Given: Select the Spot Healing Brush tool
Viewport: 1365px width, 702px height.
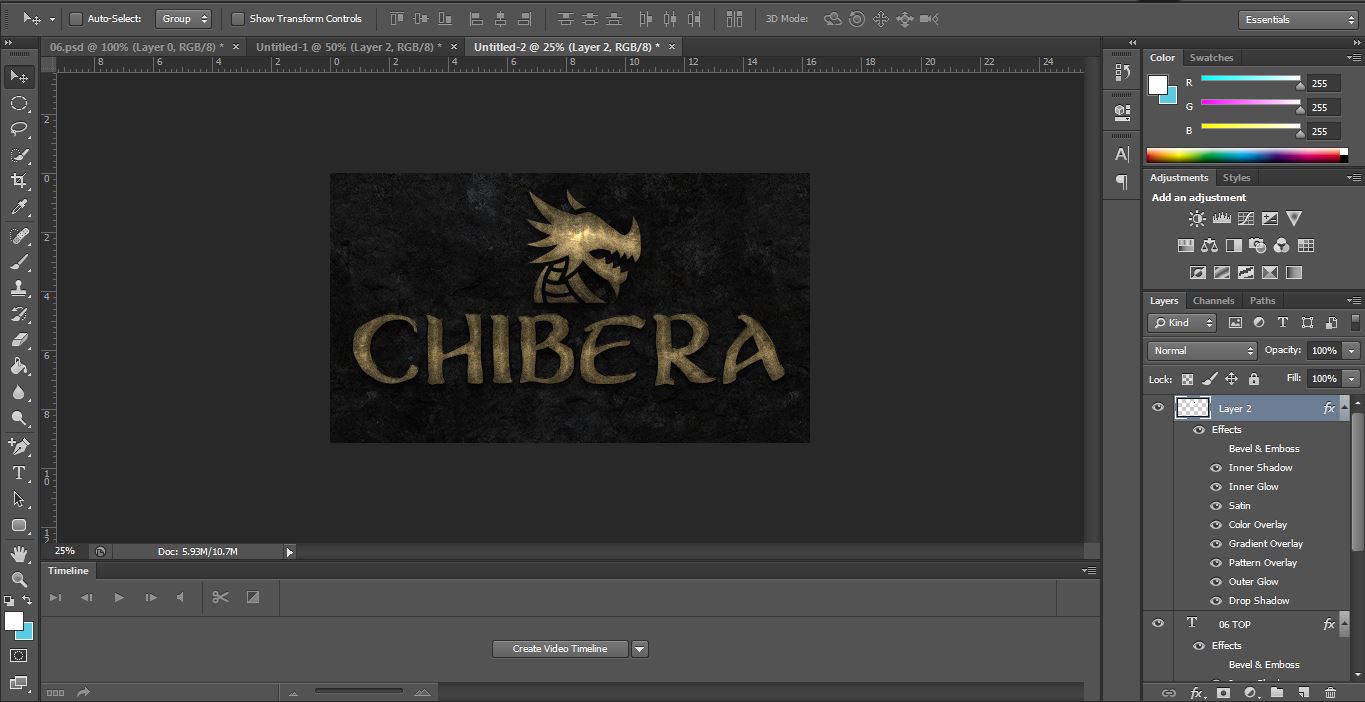Looking at the screenshot, I should pos(19,236).
